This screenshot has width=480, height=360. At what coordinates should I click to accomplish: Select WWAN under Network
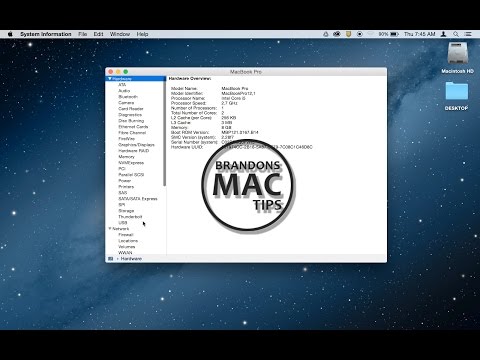tap(125, 253)
